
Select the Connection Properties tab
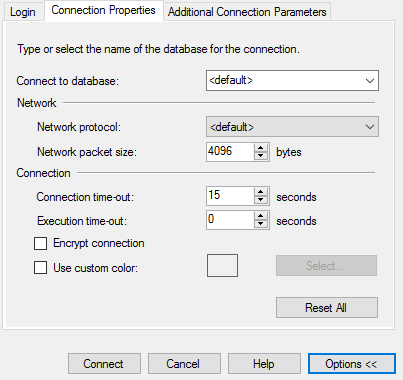(x=104, y=11)
